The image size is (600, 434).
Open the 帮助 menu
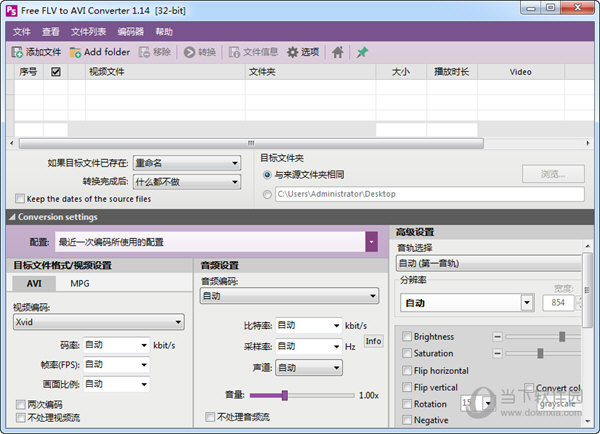click(164, 32)
